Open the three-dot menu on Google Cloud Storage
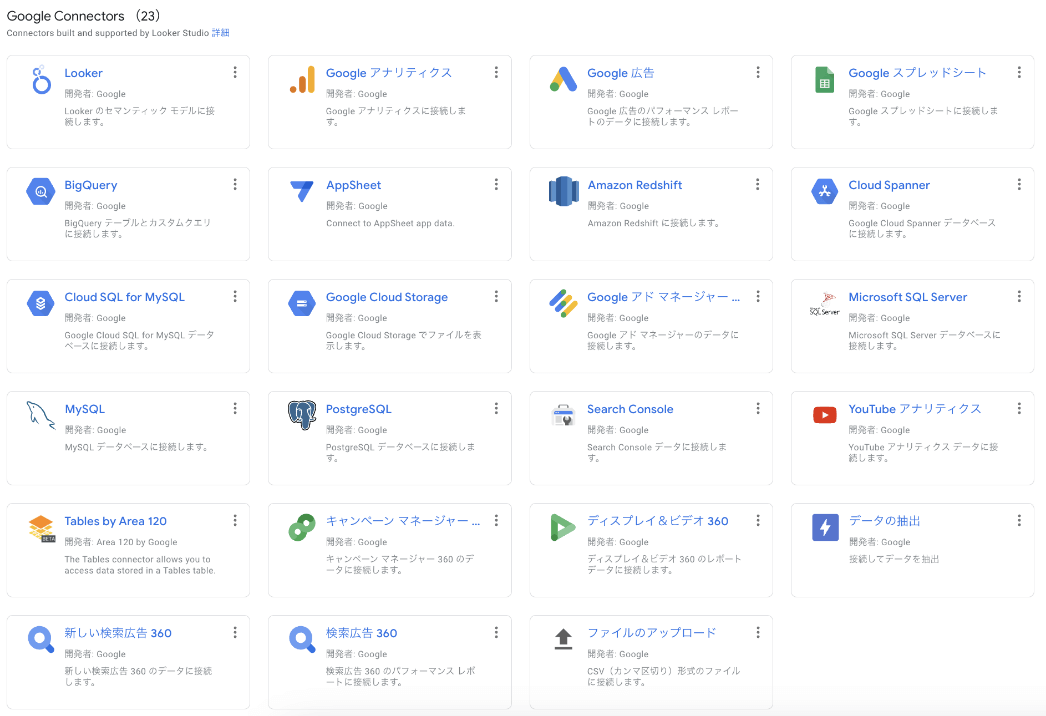The height and width of the screenshot is (716, 1046). [496, 296]
